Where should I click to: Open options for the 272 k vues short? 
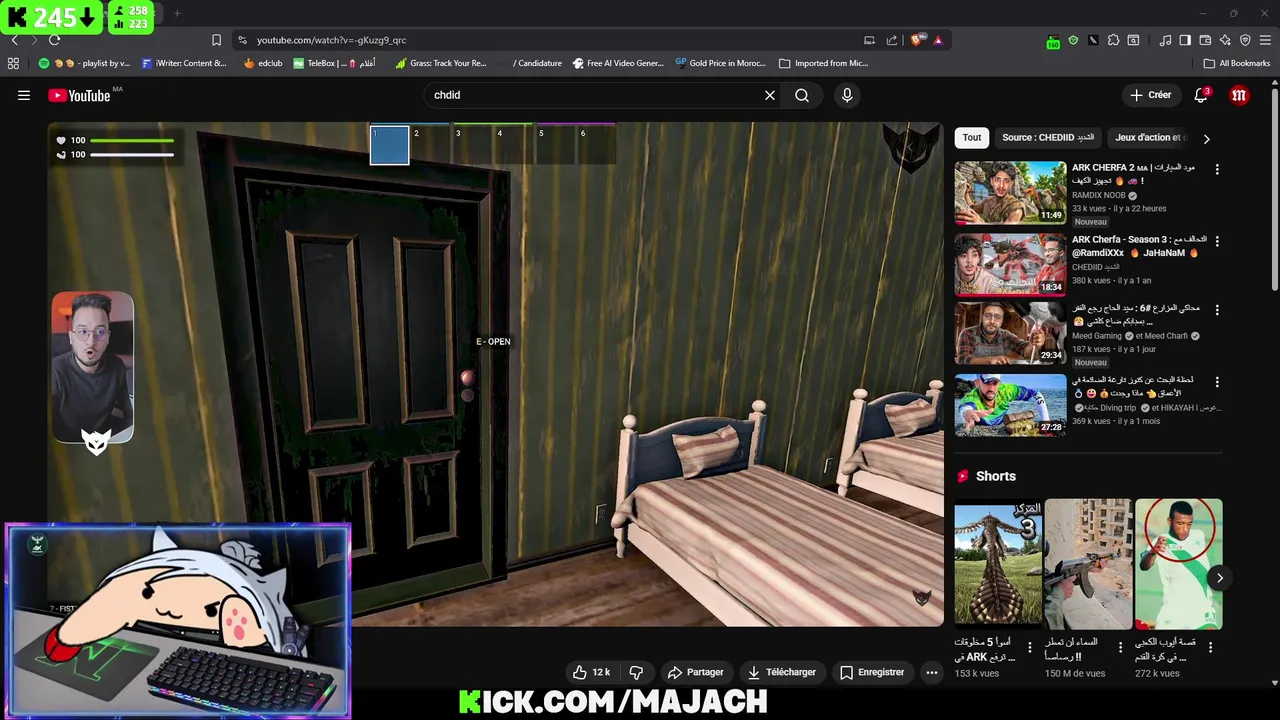[x=1210, y=647]
